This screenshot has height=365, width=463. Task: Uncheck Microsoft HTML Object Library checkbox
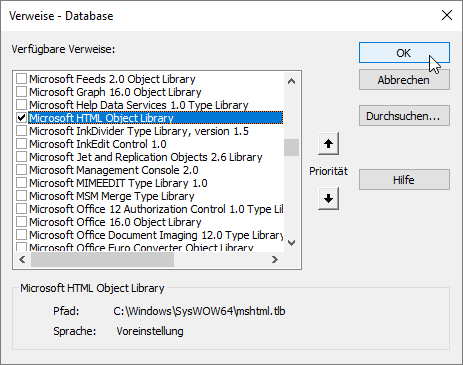coord(22,118)
